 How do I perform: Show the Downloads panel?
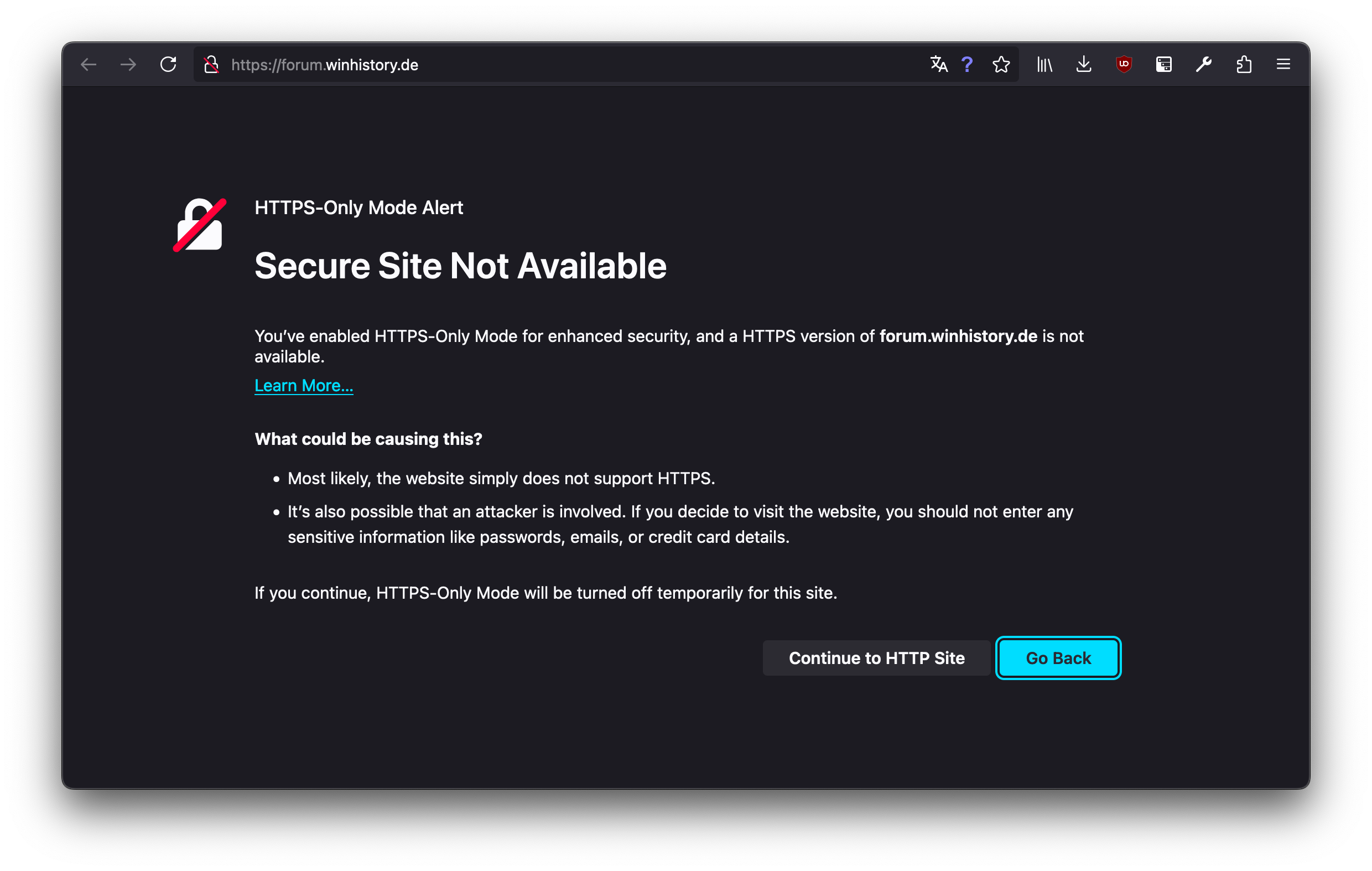click(1084, 64)
